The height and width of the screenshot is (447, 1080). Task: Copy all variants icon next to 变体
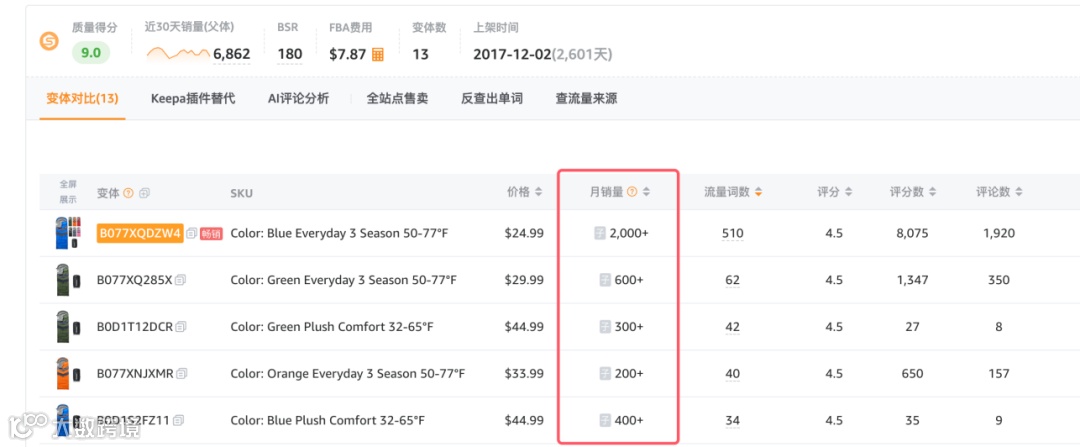(x=144, y=194)
